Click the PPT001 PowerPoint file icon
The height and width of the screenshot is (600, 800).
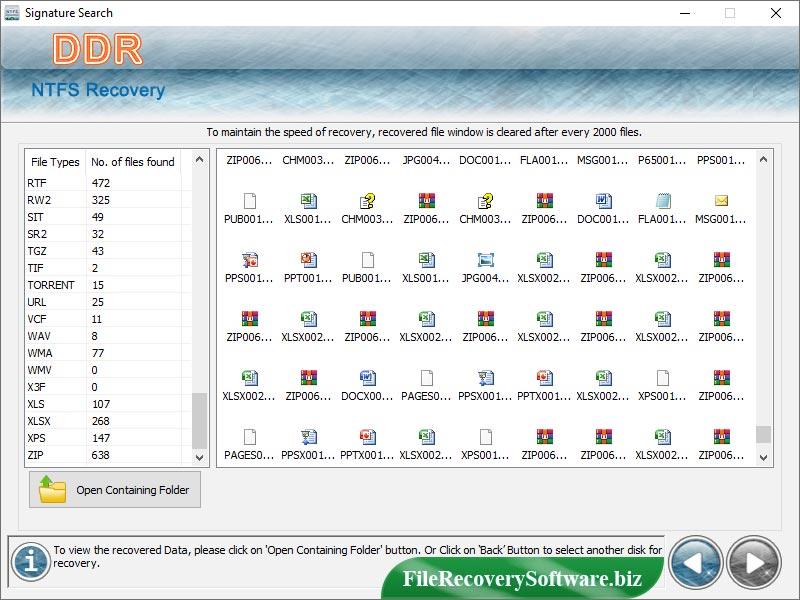(308, 260)
